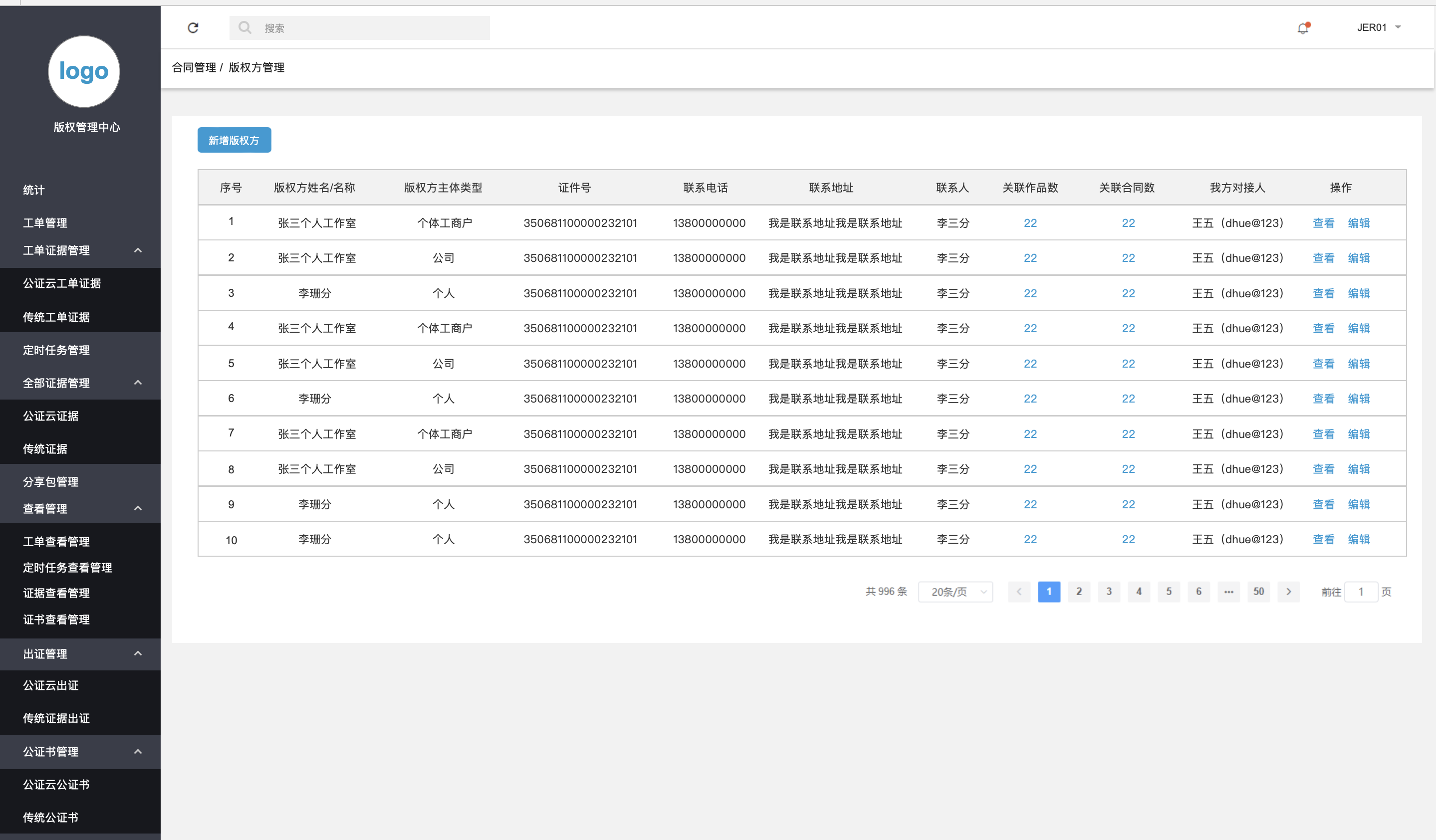Image resolution: width=1436 pixels, height=840 pixels.
Task: Click the refresh icon in top bar
Action: (x=193, y=28)
